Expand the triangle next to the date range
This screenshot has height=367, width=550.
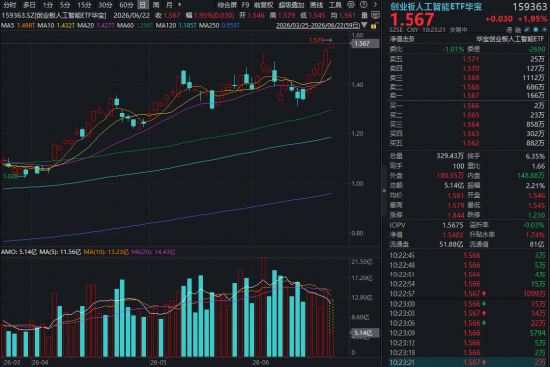click(x=364, y=25)
